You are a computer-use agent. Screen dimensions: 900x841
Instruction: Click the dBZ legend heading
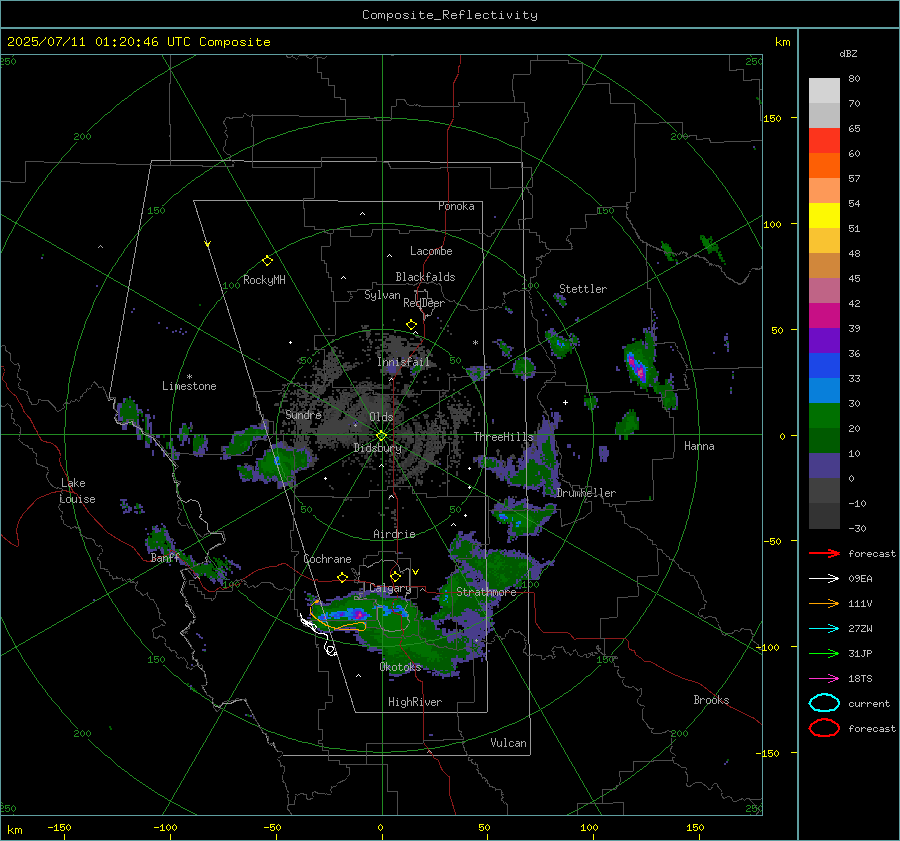tap(848, 54)
